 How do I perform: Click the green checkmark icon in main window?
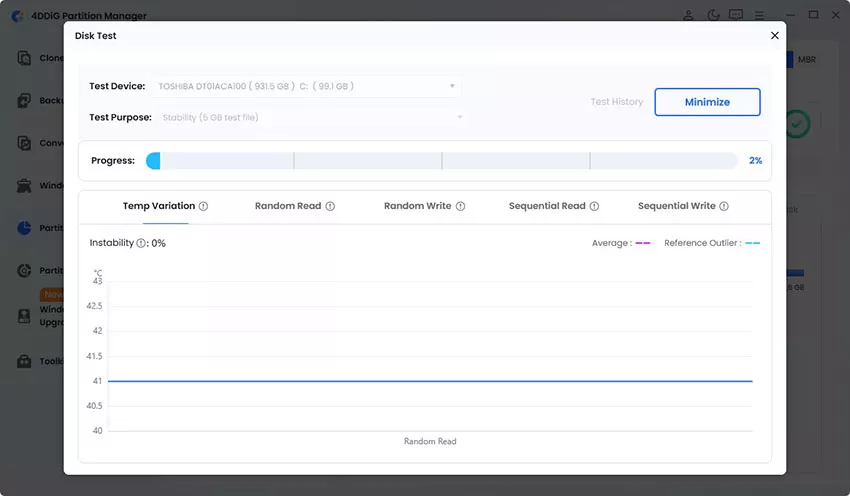point(797,124)
